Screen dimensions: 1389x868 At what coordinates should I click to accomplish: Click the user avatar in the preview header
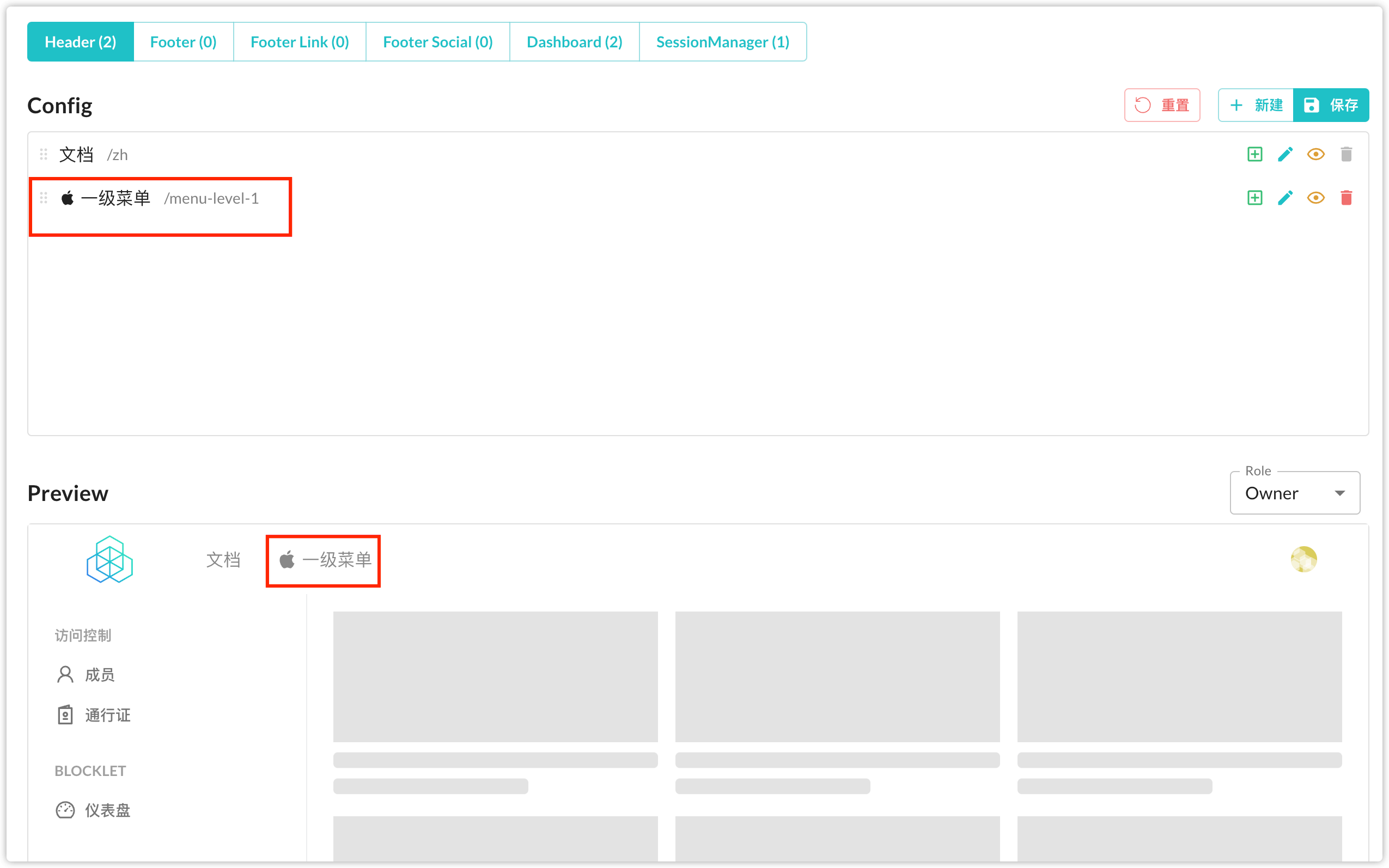(1303, 559)
